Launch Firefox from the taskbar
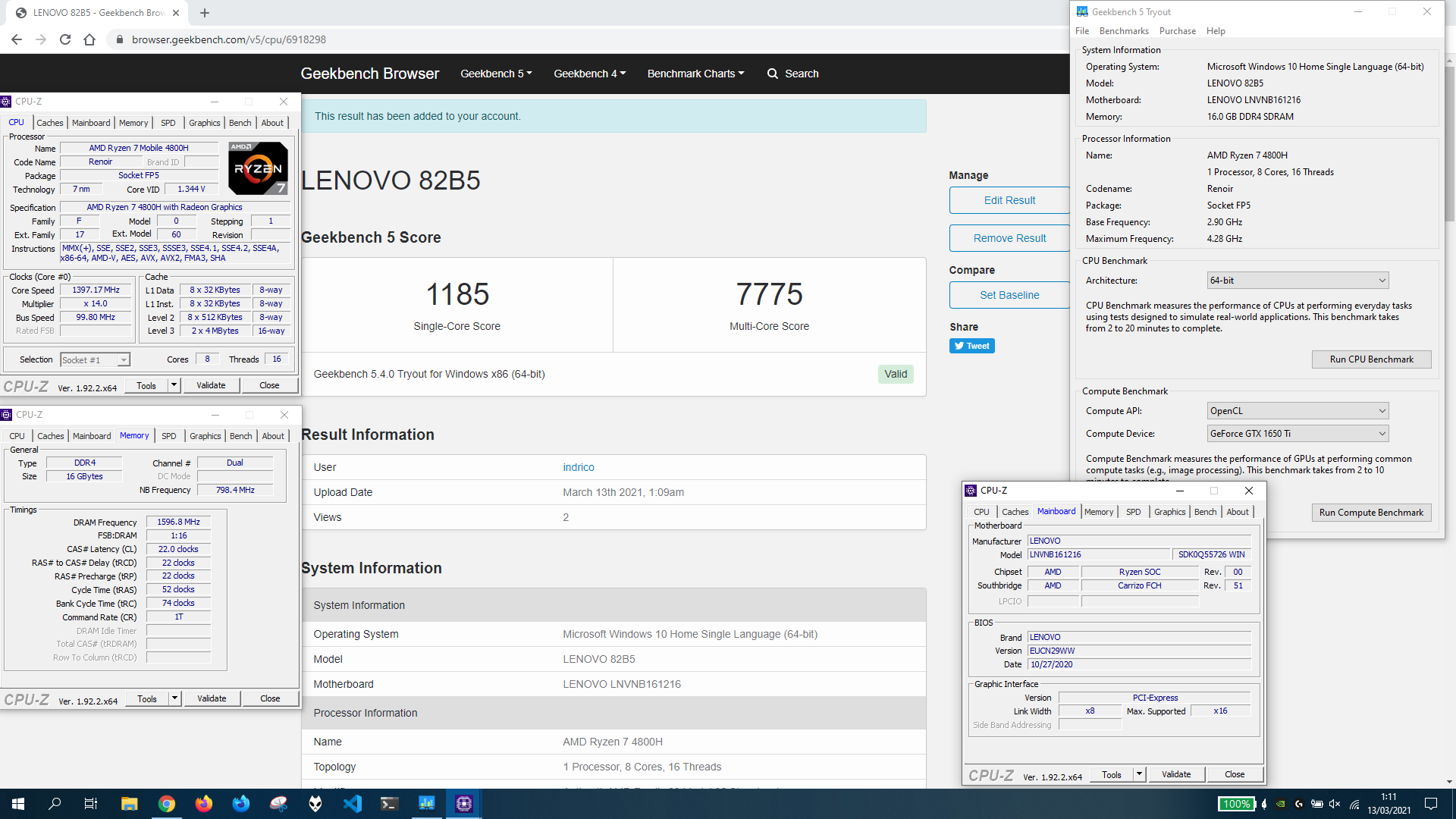The image size is (1456, 819). pos(204,804)
